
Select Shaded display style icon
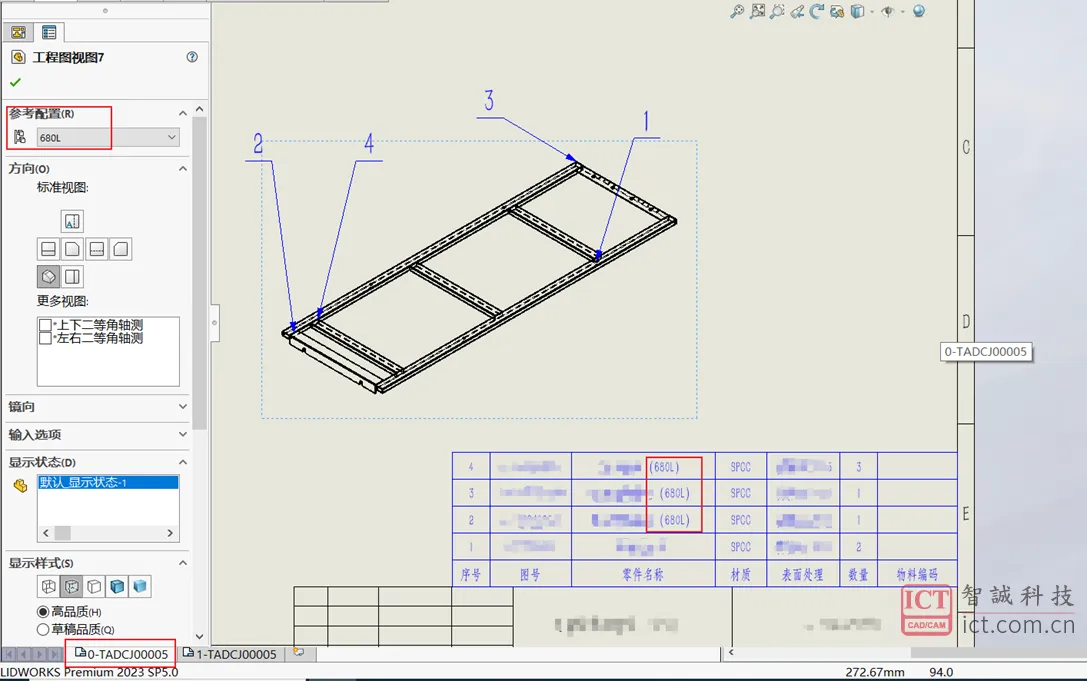tap(140, 587)
